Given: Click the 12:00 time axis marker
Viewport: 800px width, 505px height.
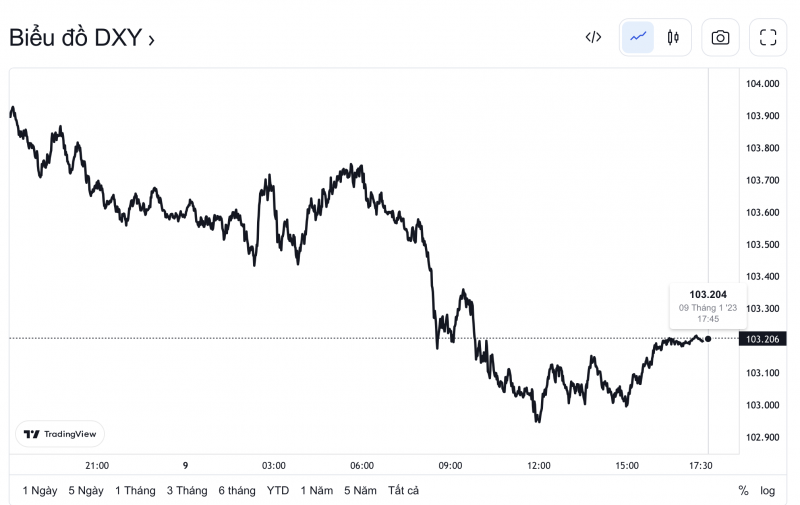Looking at the screenshot, I should (539, 465).
